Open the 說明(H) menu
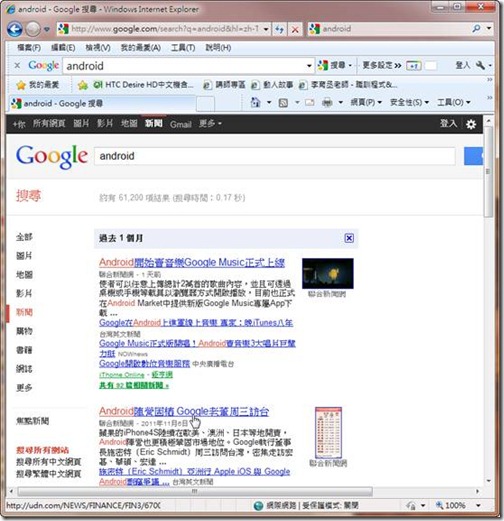504x521 pixels. 218,48
